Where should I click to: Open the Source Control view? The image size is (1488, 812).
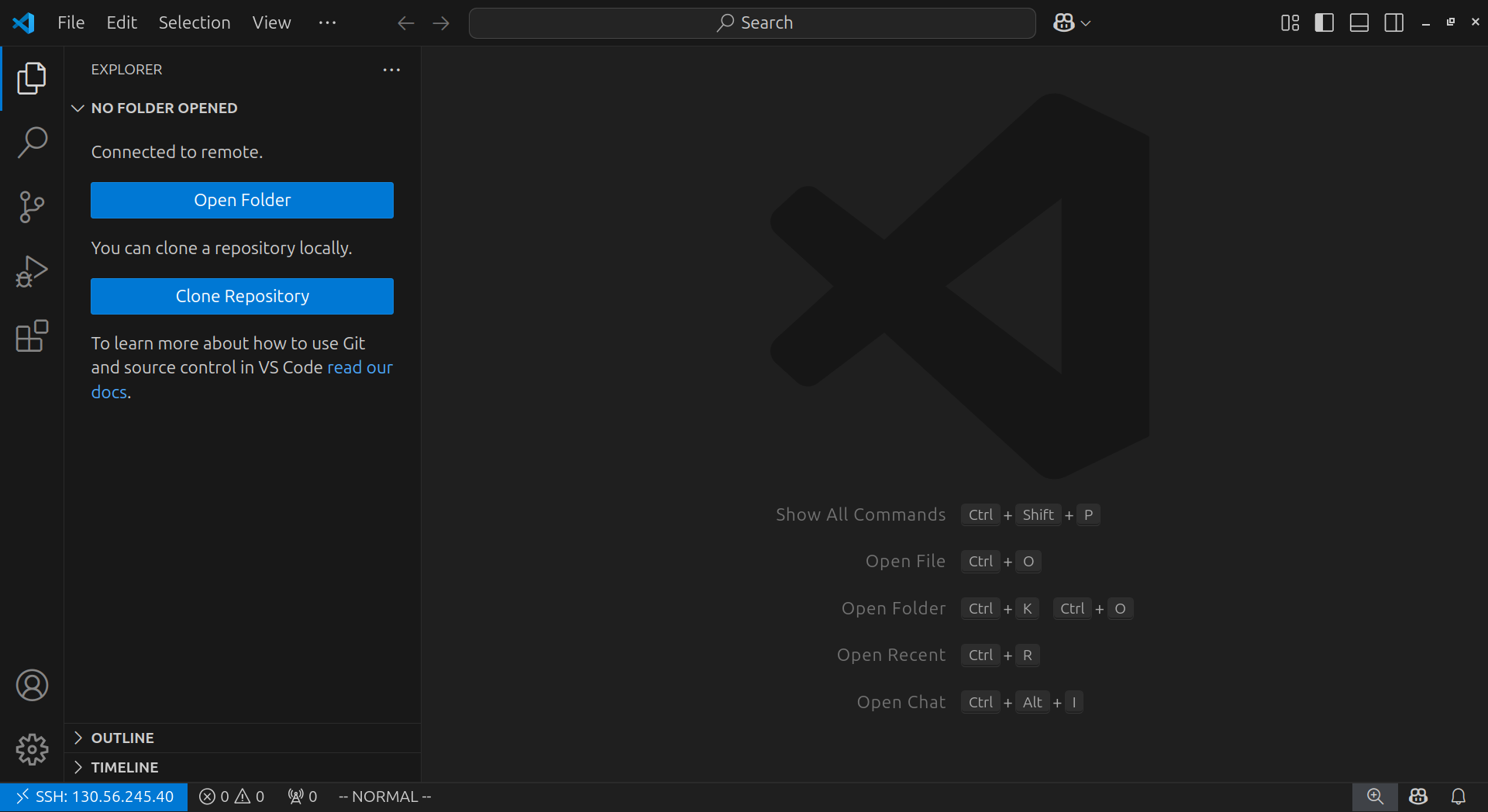click(x=32, y=207)
